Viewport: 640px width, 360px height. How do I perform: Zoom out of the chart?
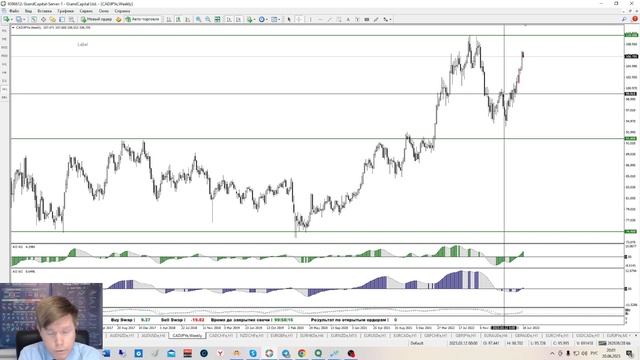pyautogui.click(x=208, y=19)
